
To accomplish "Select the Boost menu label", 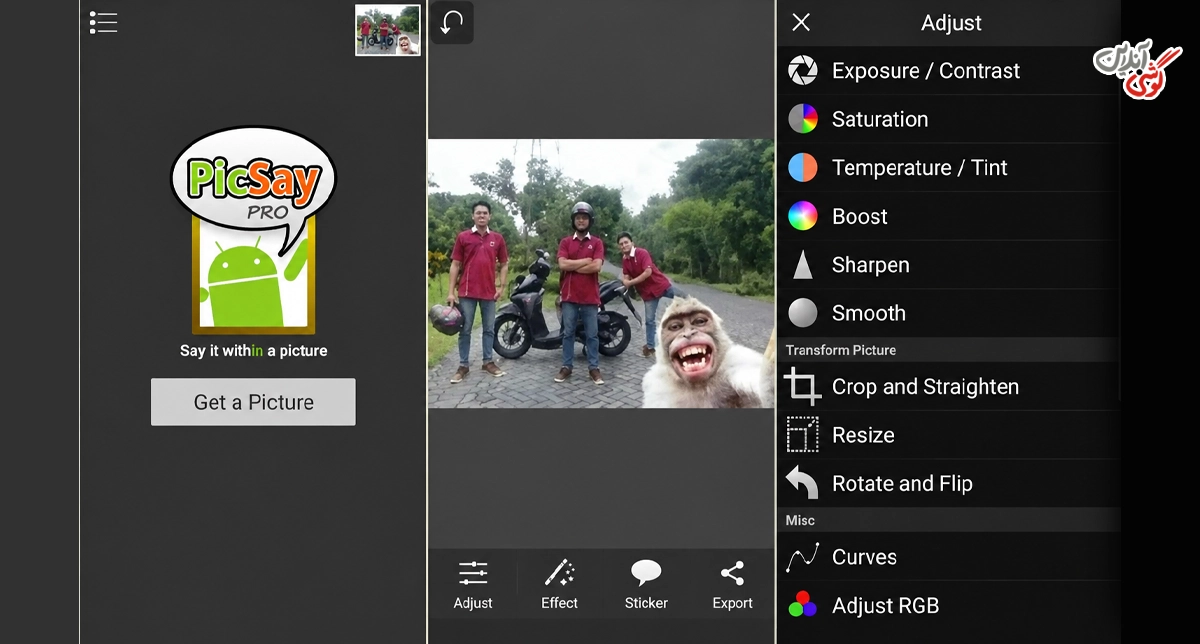I will pos(860,216).
